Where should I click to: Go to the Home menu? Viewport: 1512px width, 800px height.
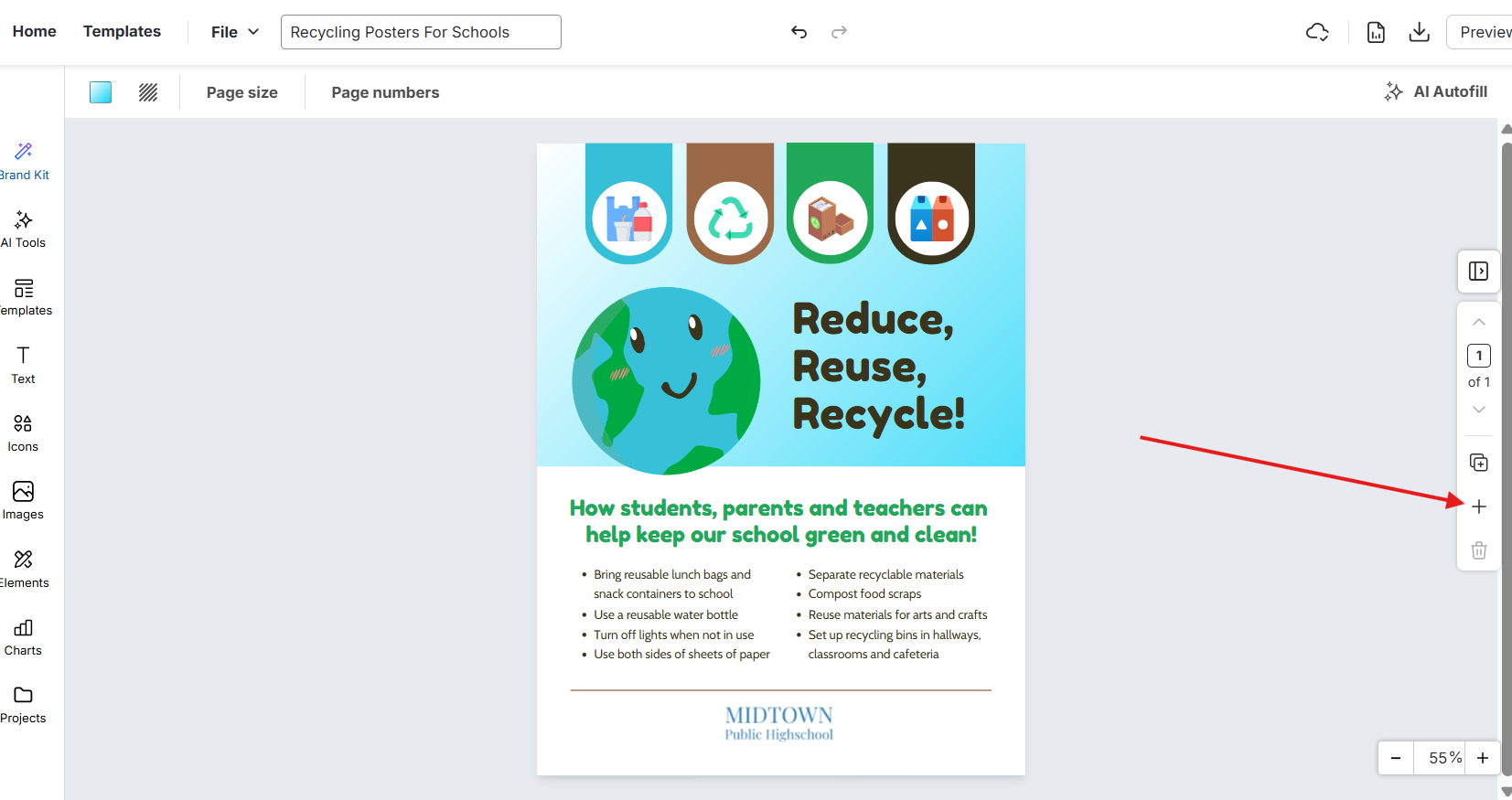click(35, 31)
